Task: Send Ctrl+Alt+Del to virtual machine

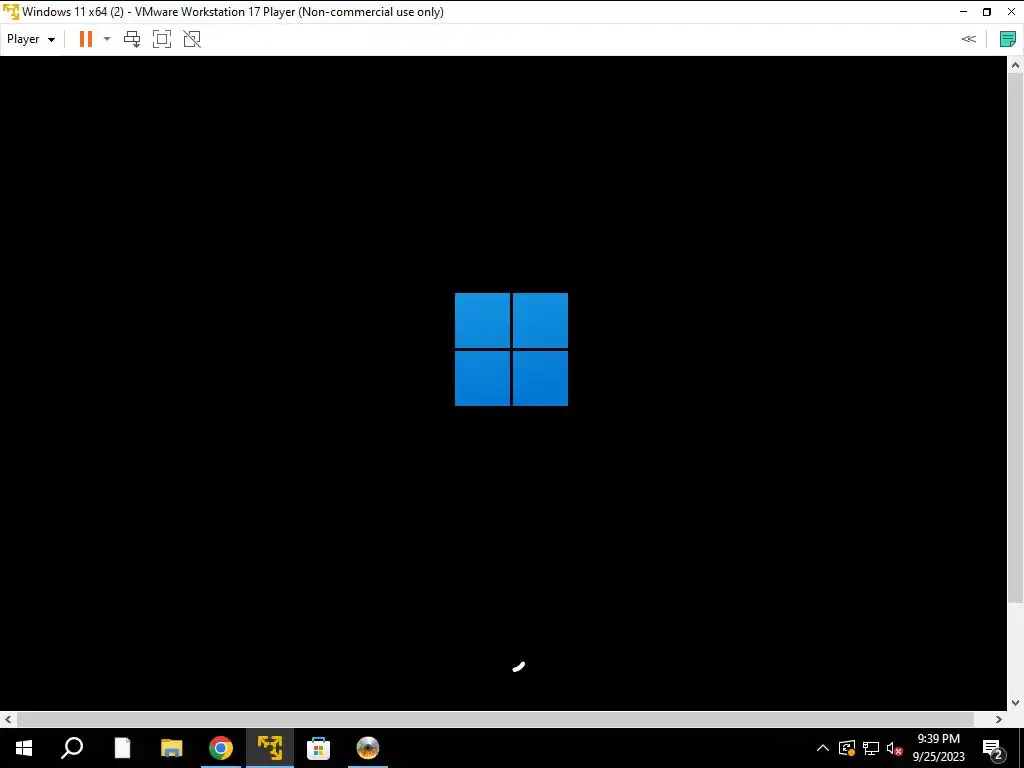Action: pos(132,39)
